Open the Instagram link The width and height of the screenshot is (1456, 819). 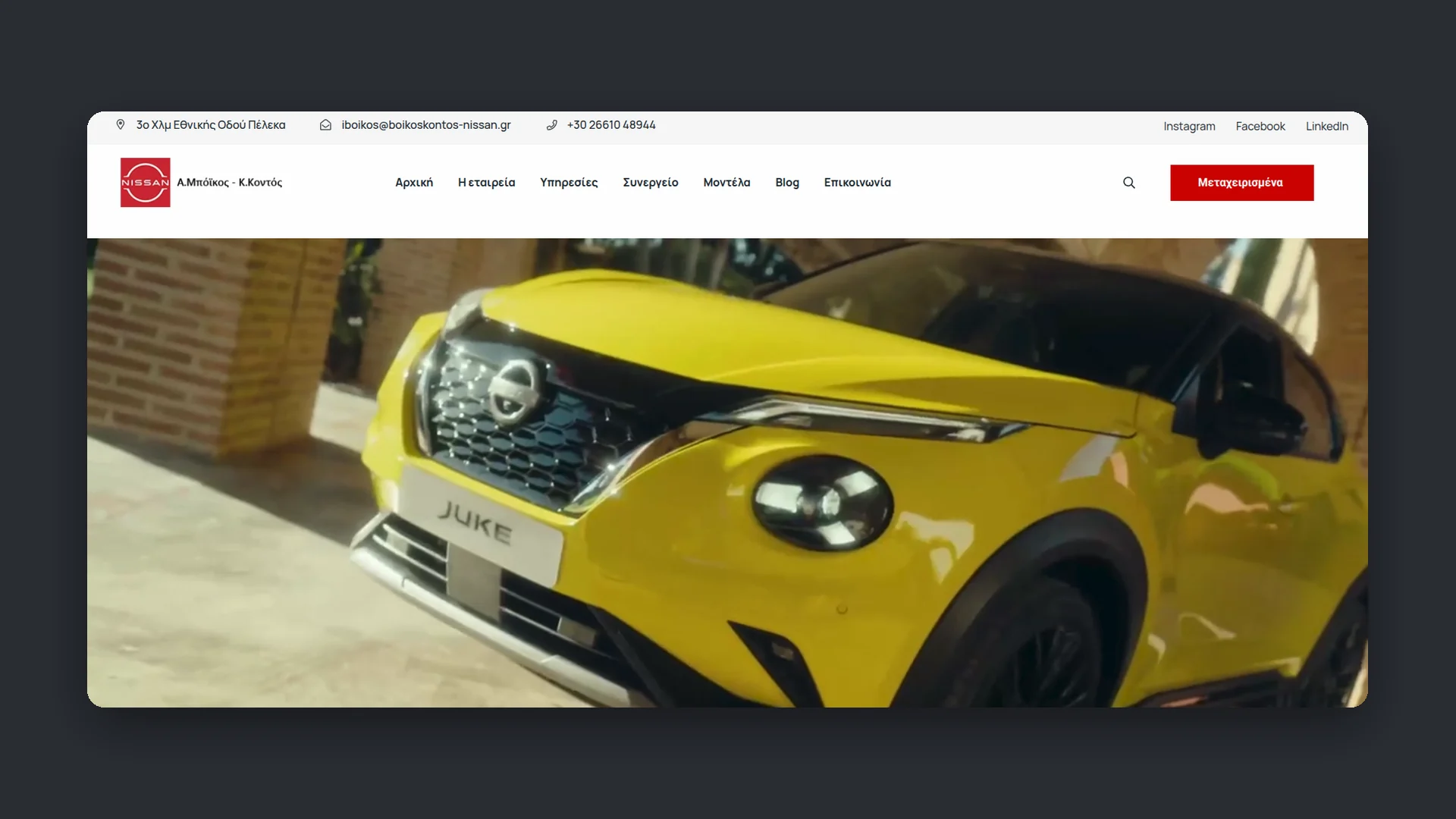click(x=1189, y=127)
